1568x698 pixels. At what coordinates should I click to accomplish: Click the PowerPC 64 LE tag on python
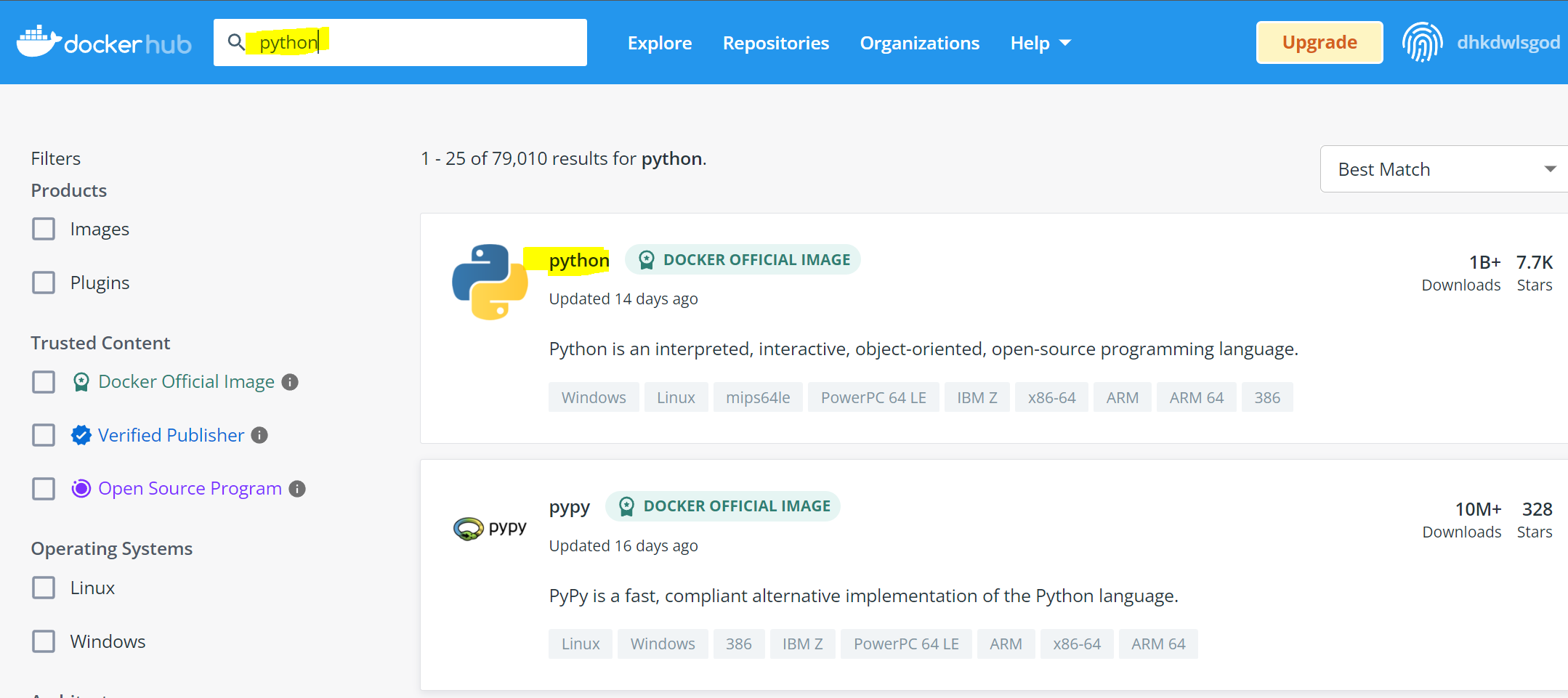click(x=873, y=397)
